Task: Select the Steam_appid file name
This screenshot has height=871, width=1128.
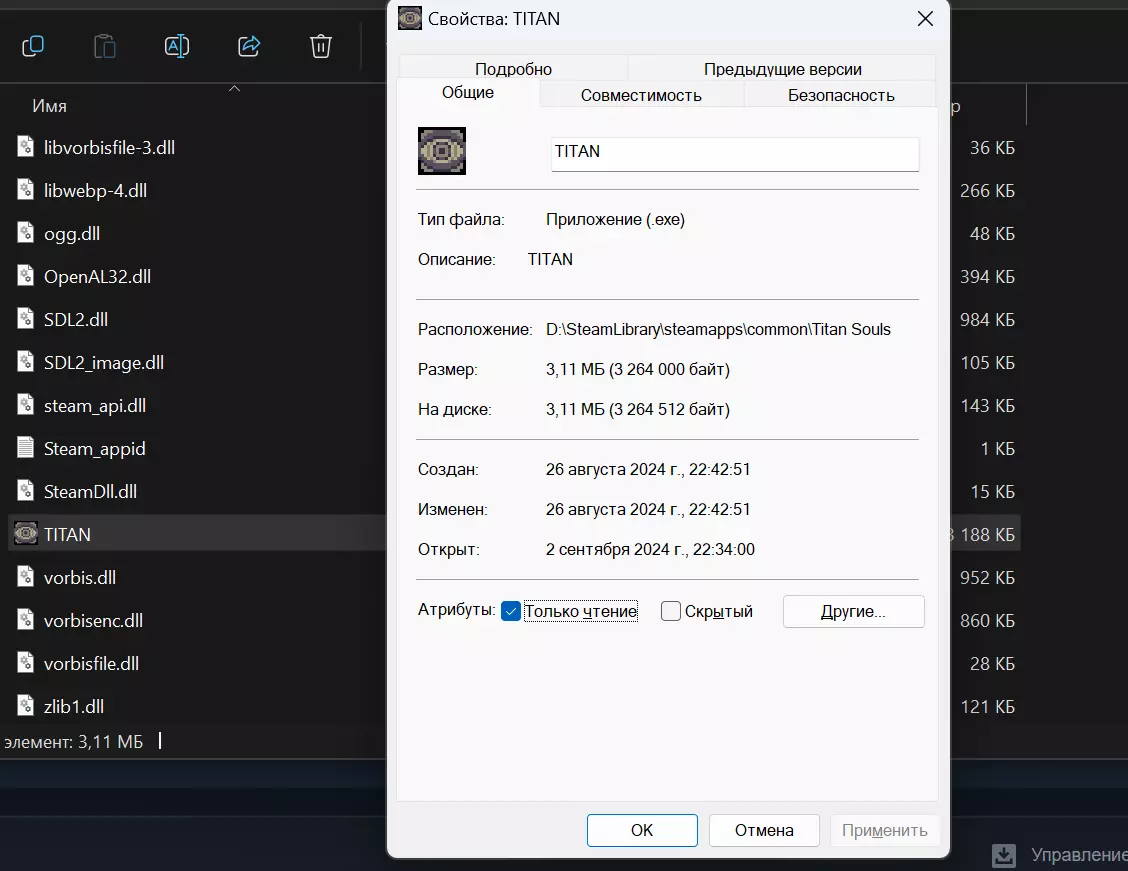Action: (x=94, y=449)
